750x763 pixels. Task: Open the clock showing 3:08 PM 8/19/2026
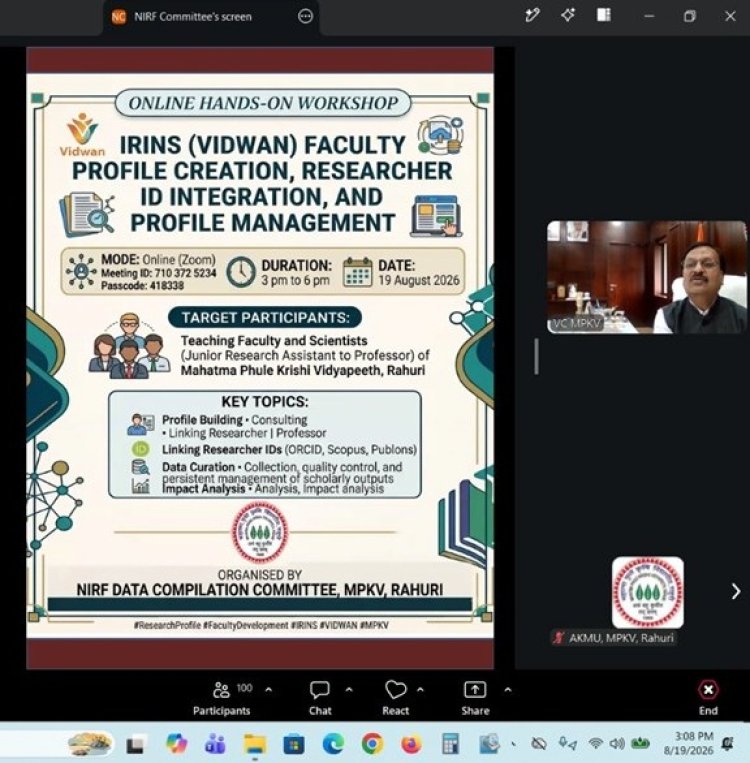689,743
